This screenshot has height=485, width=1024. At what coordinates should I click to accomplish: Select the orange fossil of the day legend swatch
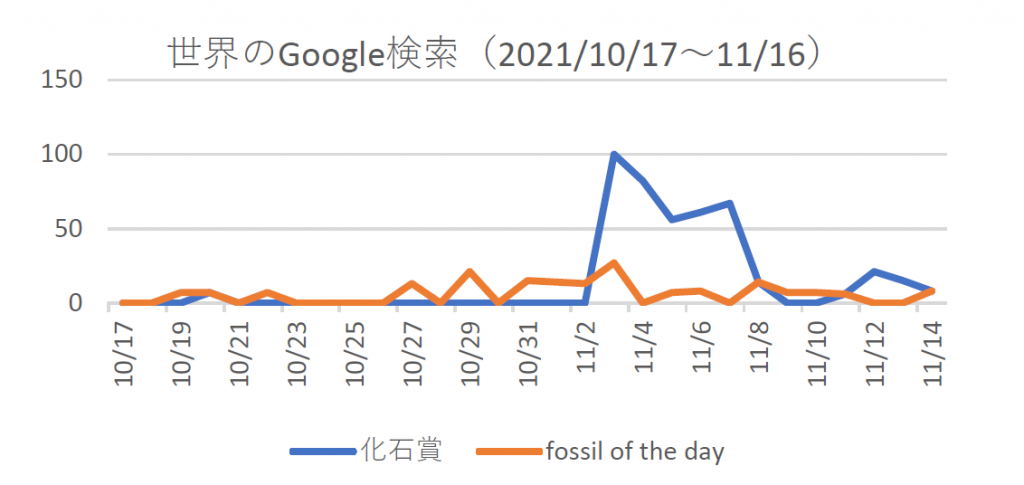tap(509, 451)
